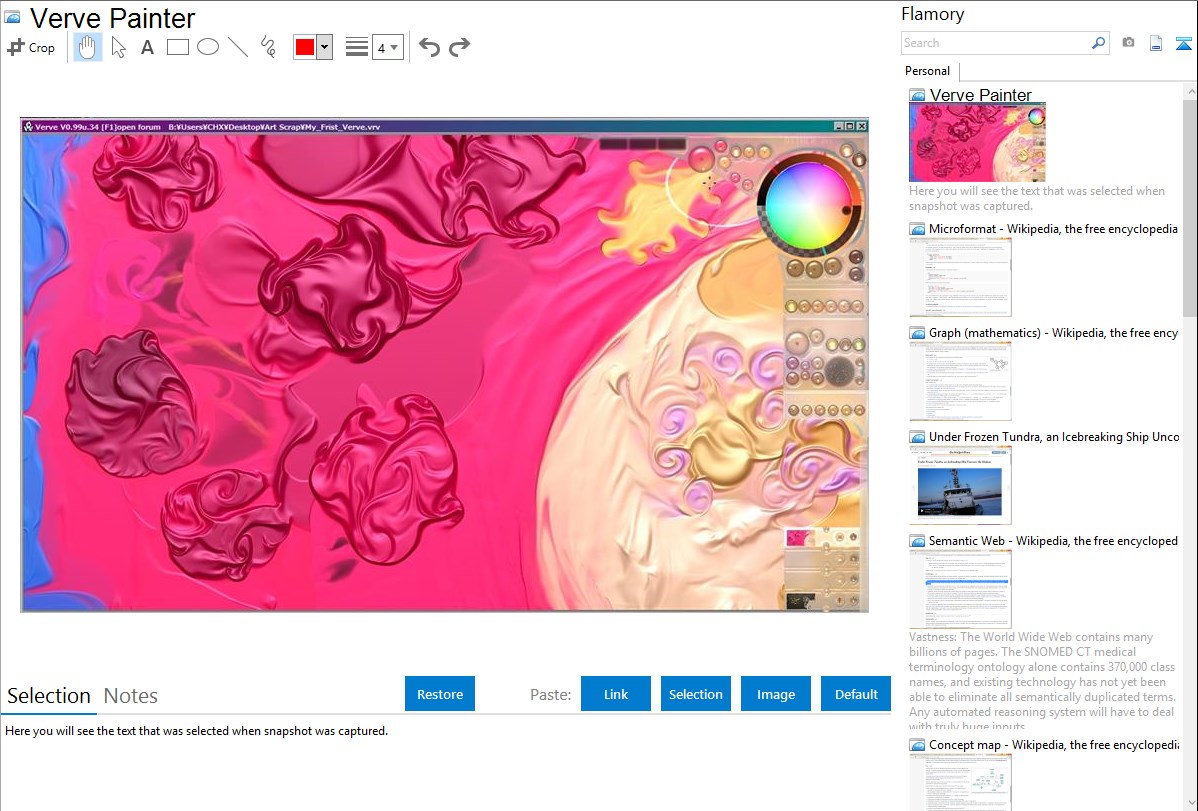Click the Restore button

click(x=440, y=693)
